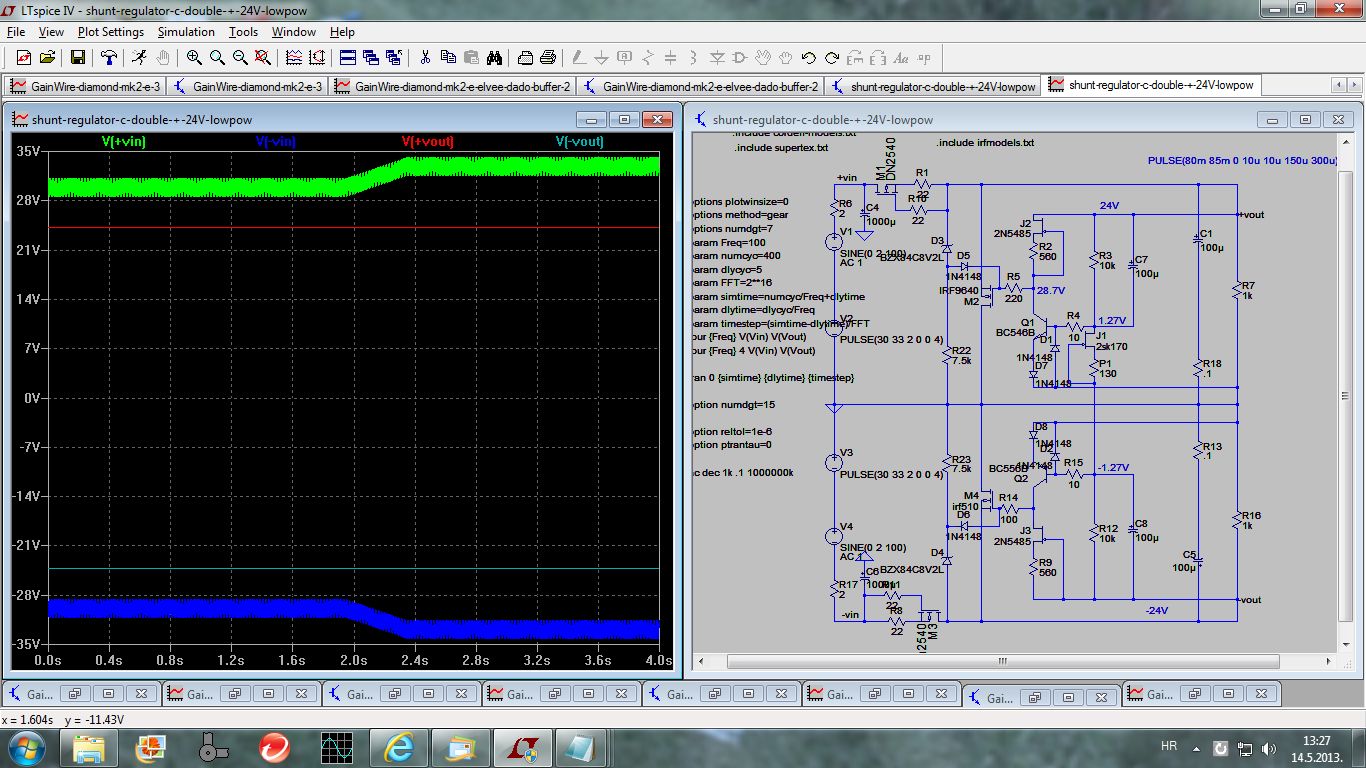Screen dimensions: 1366x768
Task: Click .include irfmodels.txt directive
Action: [985, 143]
